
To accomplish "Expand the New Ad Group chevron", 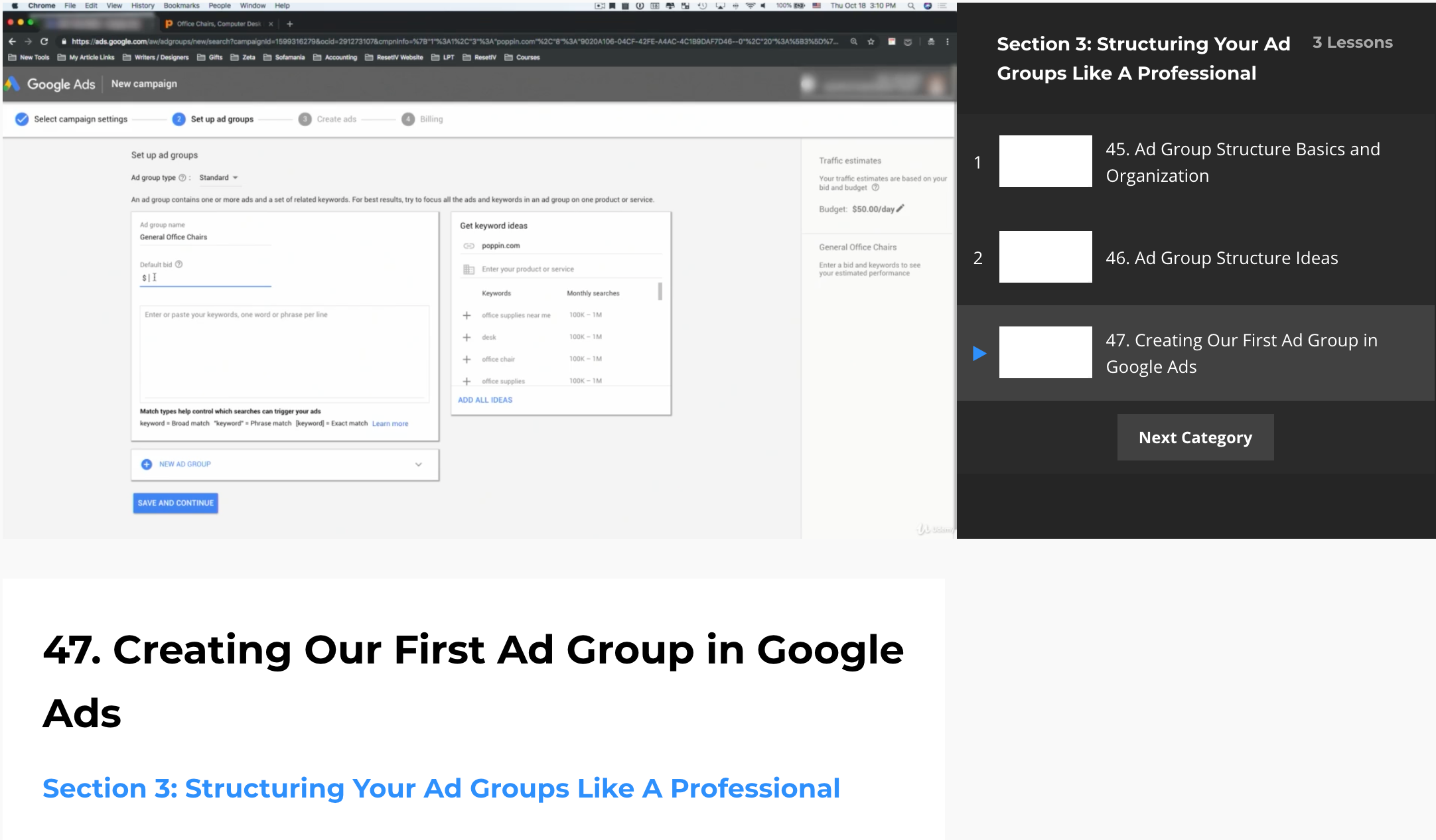I will (x=419, y=464).
